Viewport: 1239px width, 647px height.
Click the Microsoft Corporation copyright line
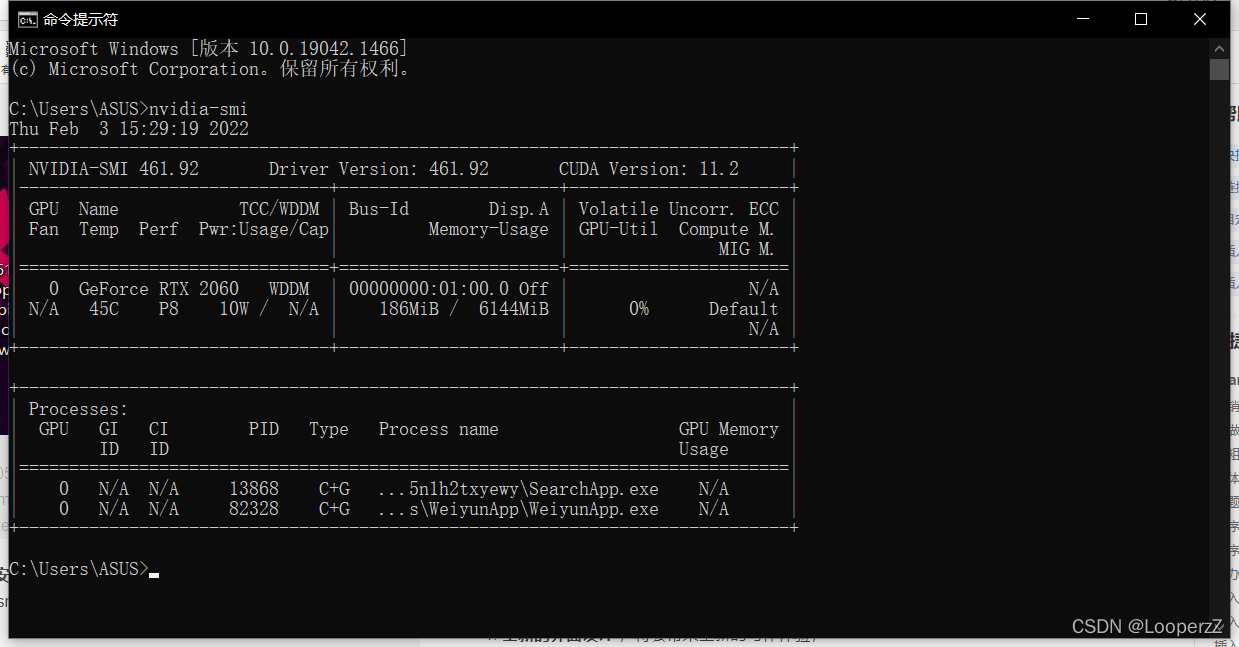(209, 69)
